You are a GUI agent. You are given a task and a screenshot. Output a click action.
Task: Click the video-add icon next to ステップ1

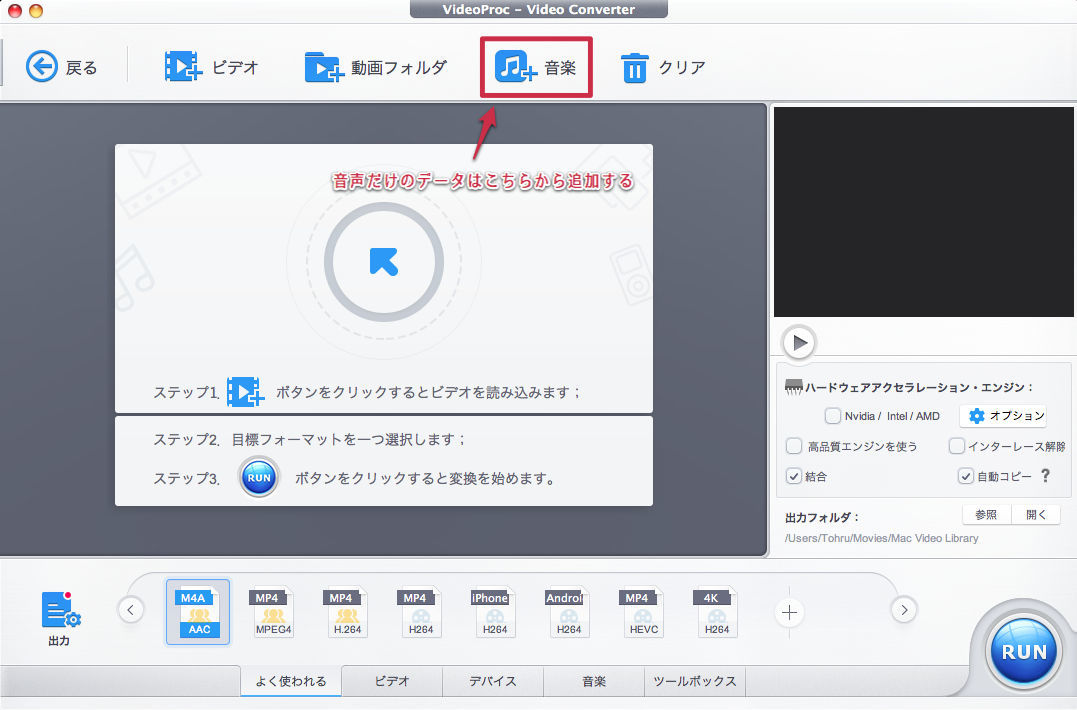[x=245, y=391]
